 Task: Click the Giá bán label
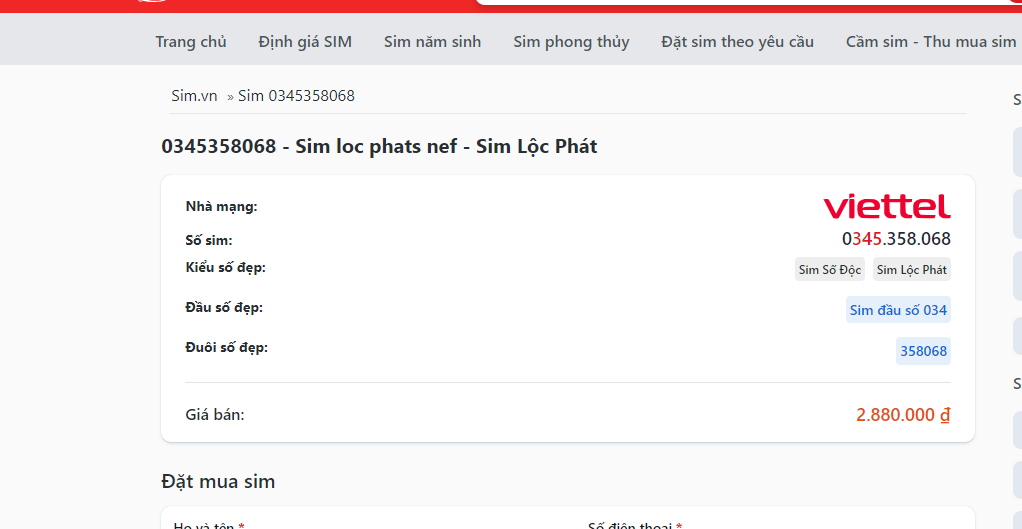point(215,414)
